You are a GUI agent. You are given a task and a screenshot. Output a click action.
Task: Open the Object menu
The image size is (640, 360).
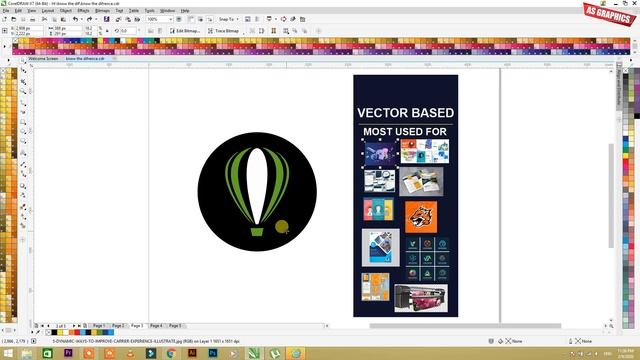[66, 11]
